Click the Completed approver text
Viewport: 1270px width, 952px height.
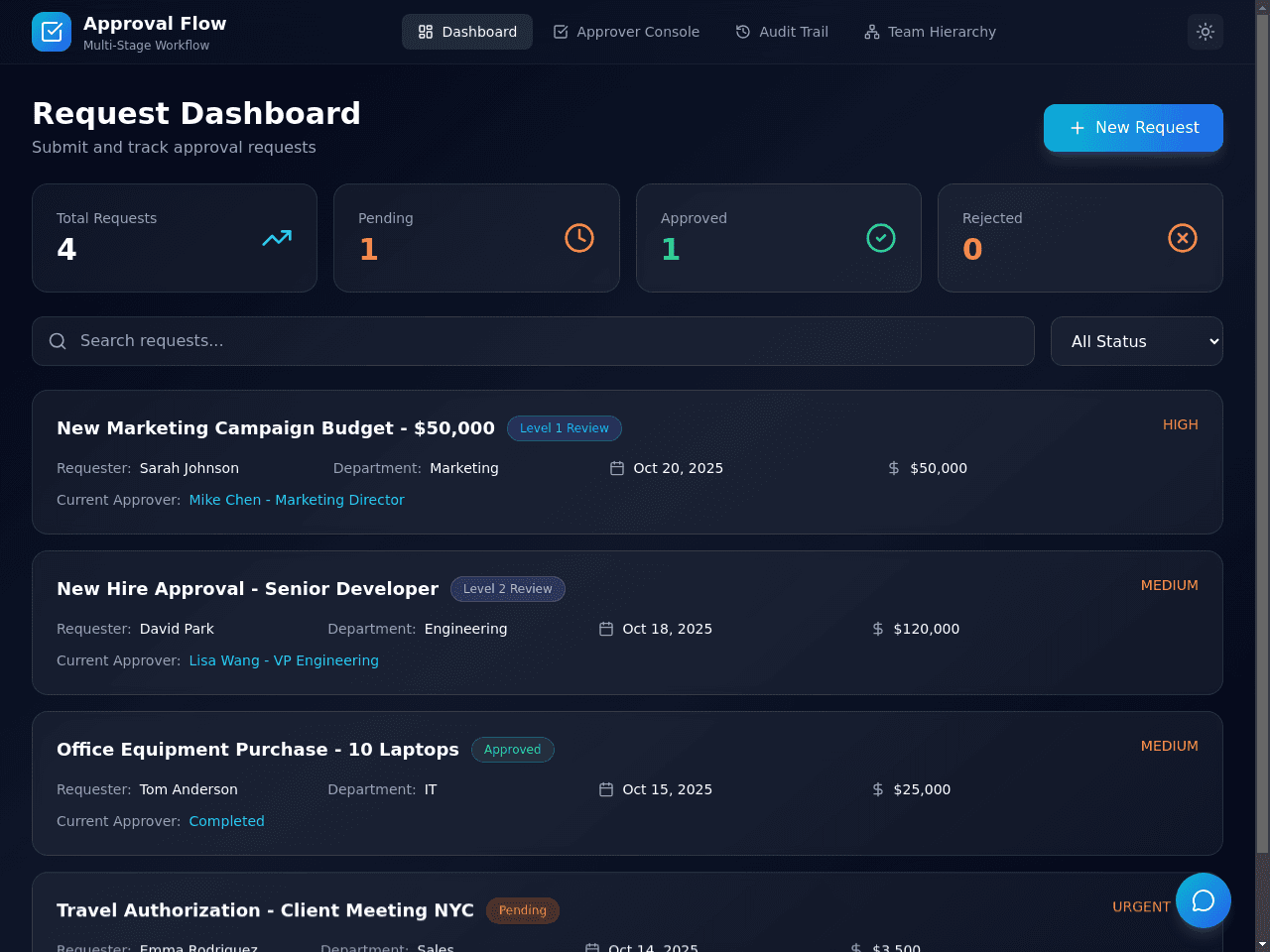[x=227, y=821]
